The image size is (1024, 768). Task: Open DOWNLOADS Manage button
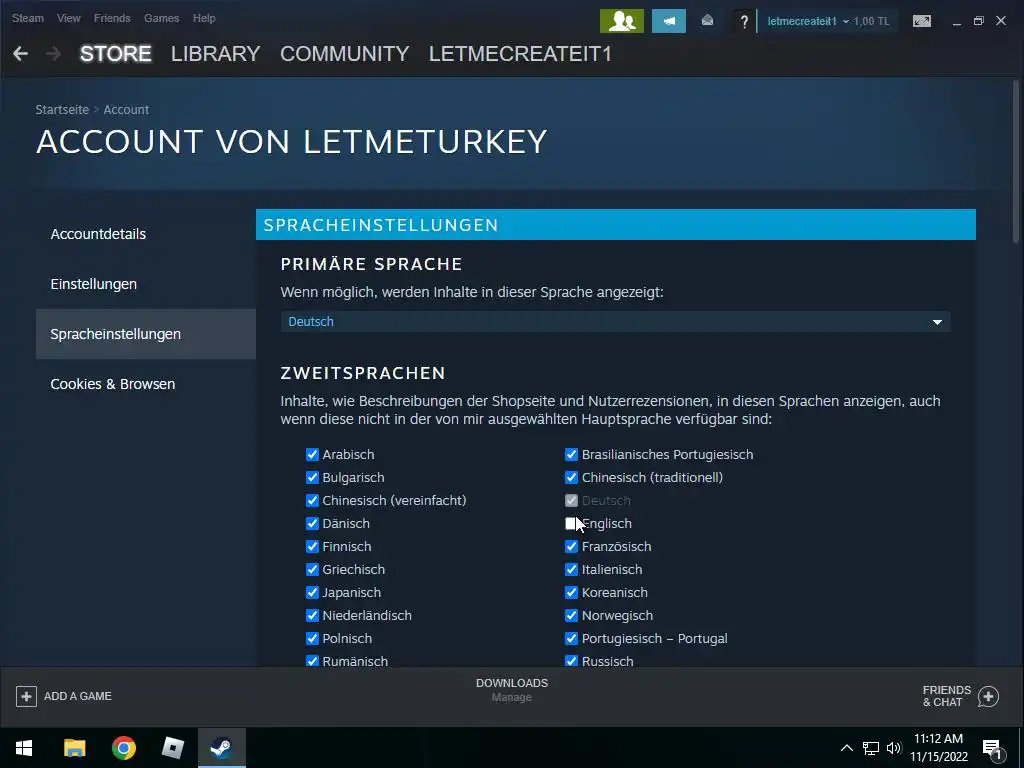coord(511,690)
